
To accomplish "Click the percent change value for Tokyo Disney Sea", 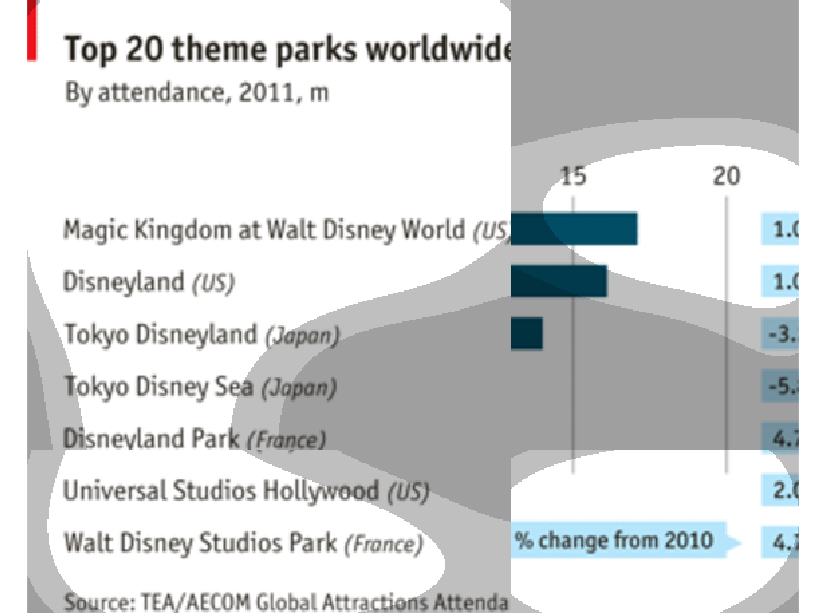I will pos(780,386).
